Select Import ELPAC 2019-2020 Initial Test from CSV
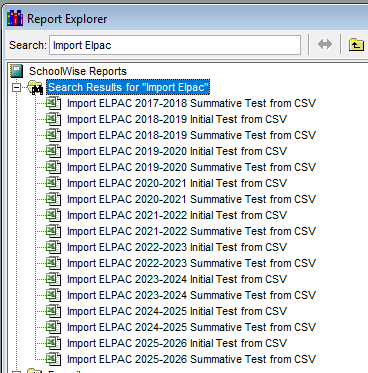 pyautogui.click(x=177, y=151)
